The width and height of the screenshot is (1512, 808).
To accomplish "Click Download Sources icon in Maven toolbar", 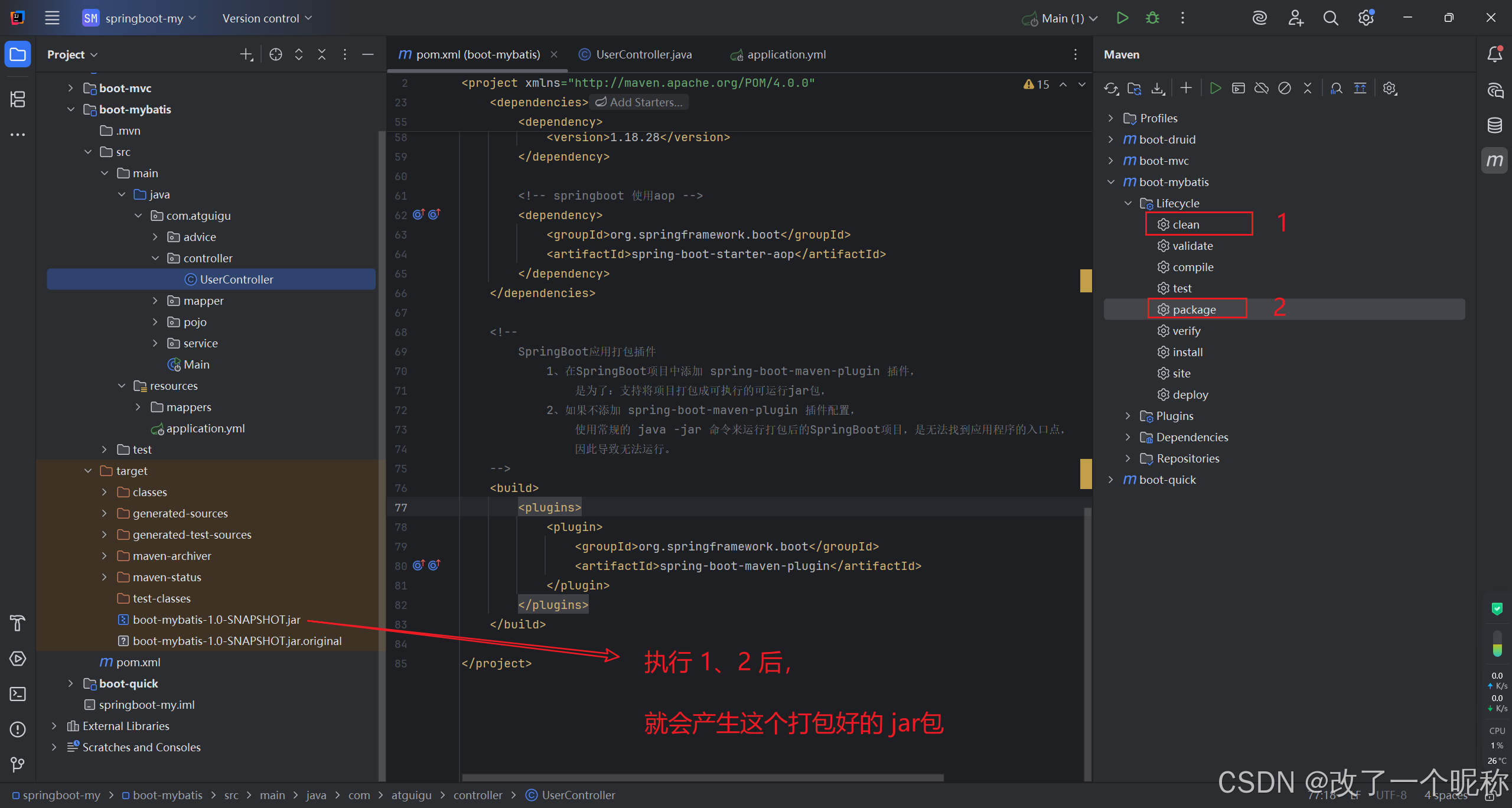I will coord(1158,89).
